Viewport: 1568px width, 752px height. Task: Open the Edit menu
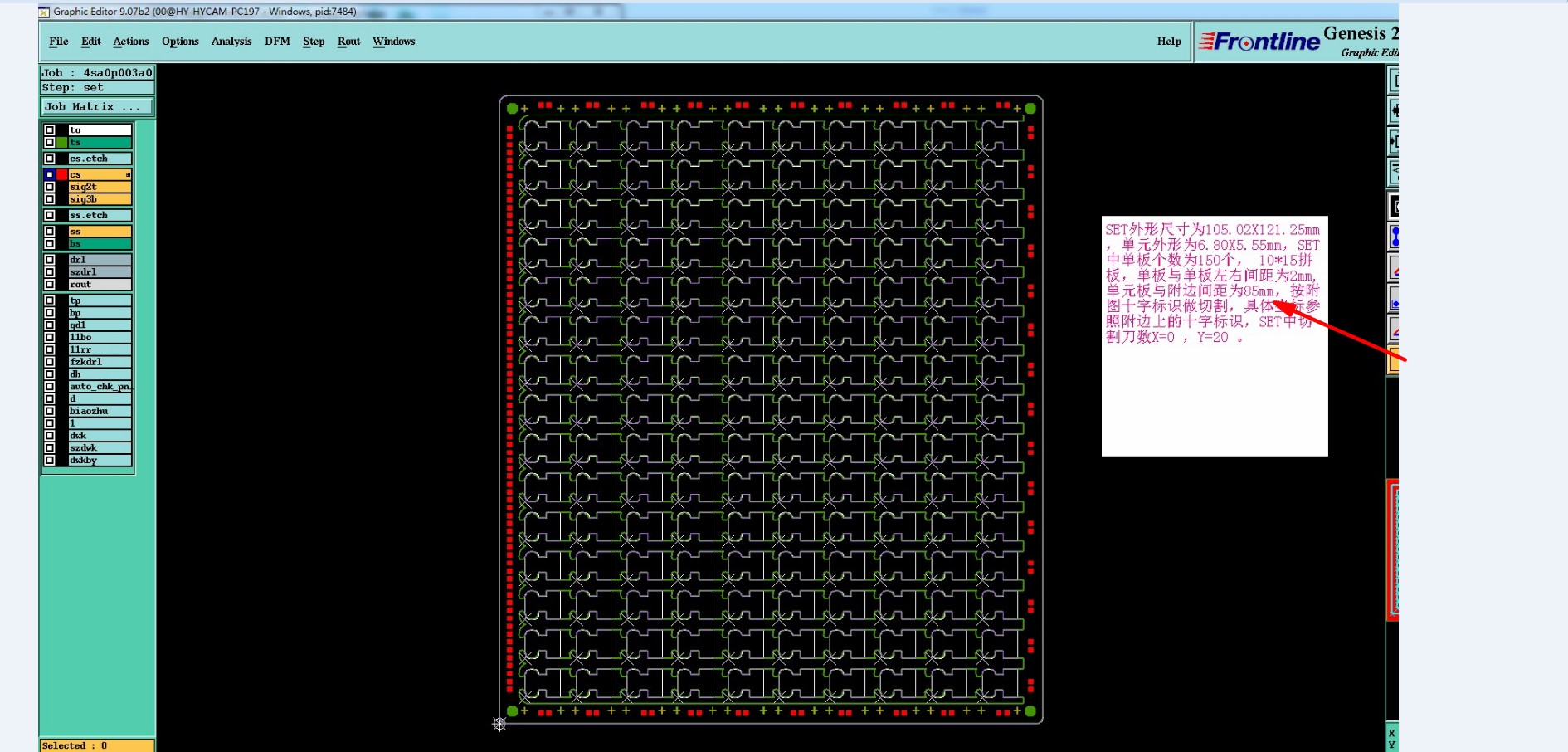point(90,42)
